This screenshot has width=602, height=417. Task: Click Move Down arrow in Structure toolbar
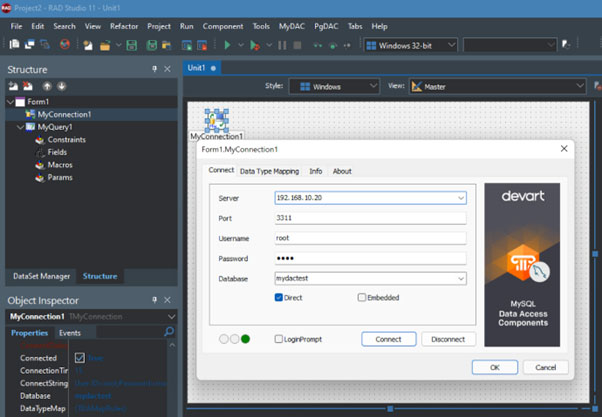tap(61, 86)
